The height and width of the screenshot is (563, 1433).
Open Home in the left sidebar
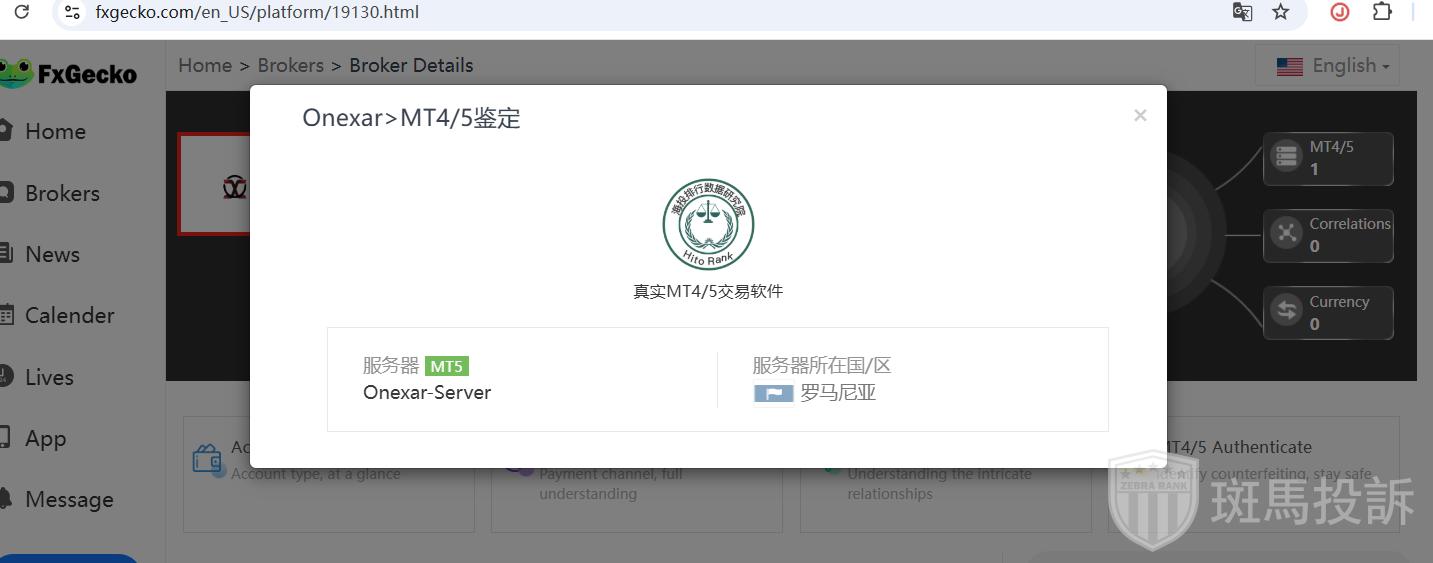coord(55,131)
